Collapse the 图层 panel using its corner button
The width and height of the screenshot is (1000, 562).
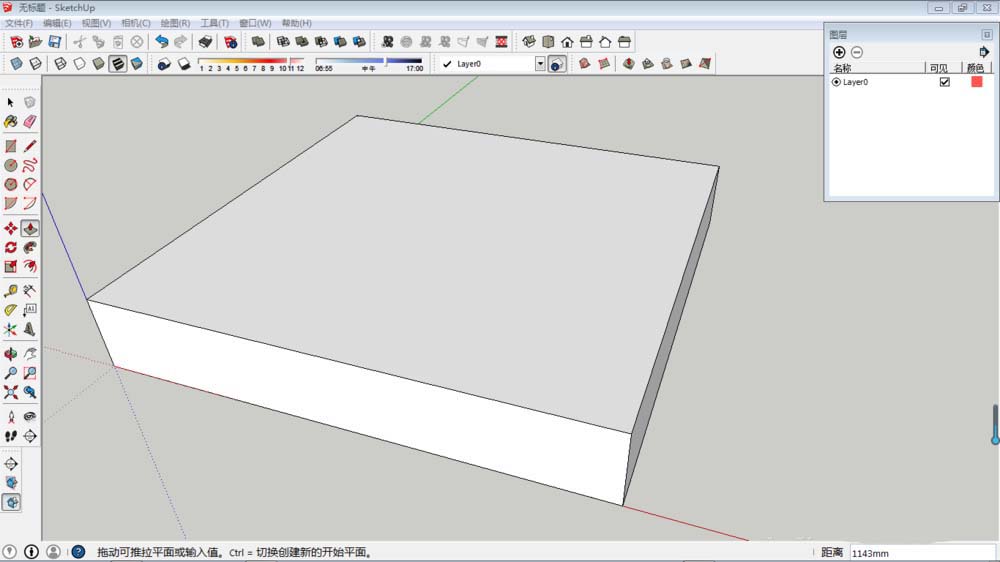[986, 34]
